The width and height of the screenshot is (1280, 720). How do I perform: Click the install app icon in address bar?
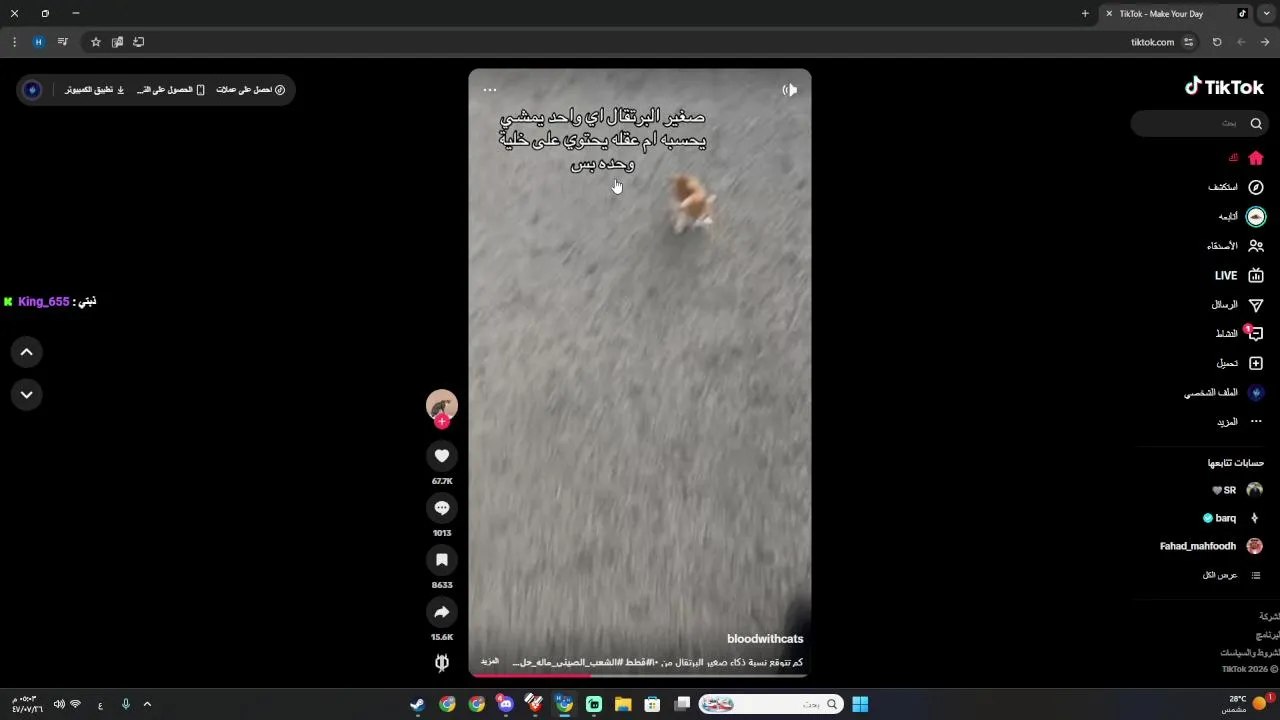pos(139,42)
